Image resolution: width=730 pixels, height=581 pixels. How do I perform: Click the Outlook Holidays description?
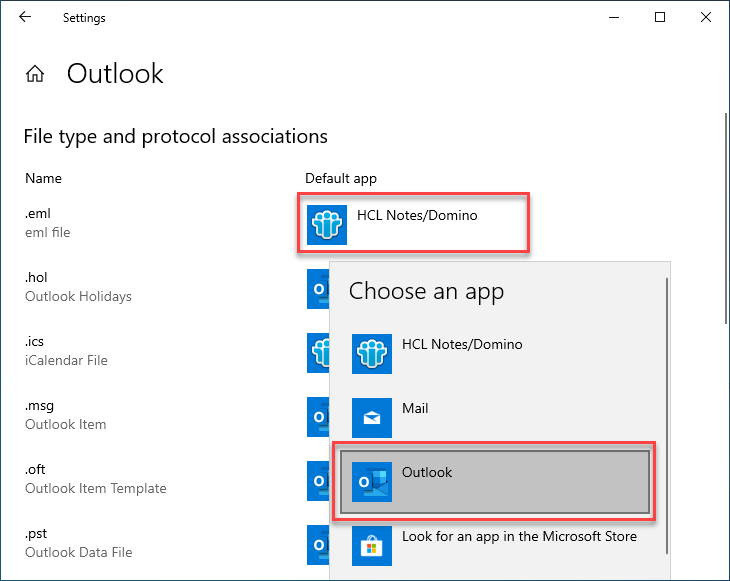(x=78, y=297)
